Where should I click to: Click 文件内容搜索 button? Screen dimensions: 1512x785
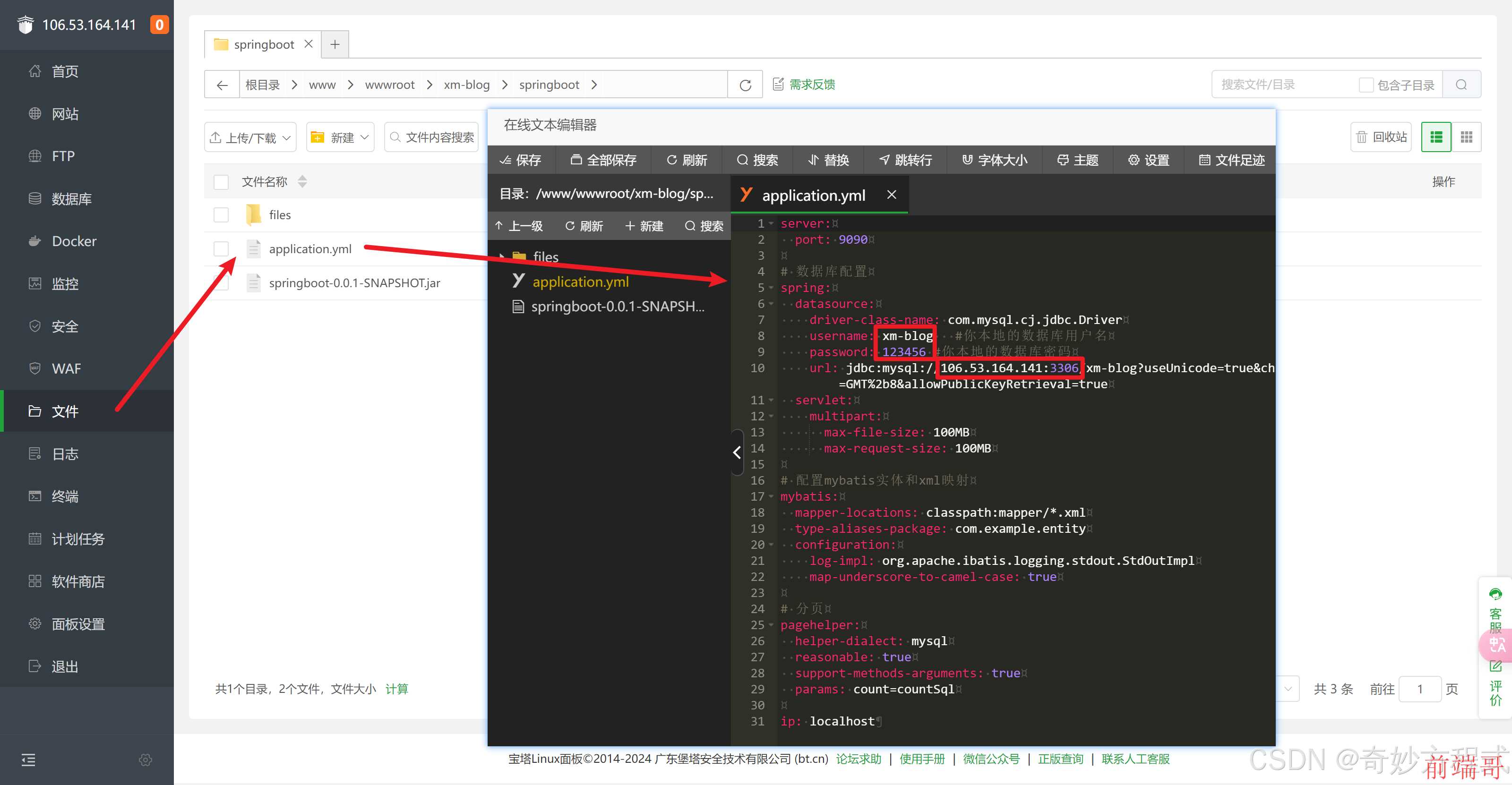point(431,137)
